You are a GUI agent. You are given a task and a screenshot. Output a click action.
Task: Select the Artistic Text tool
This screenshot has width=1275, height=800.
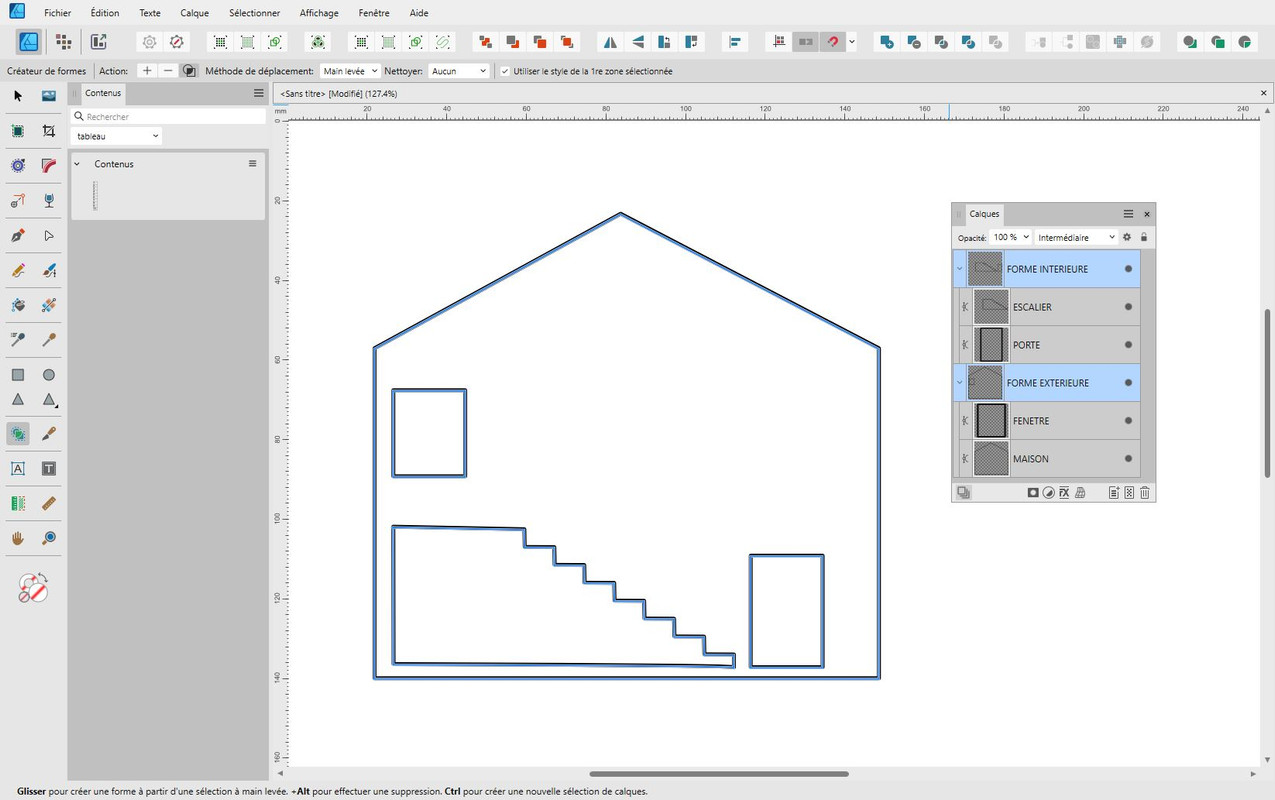[x=18, y=468]
